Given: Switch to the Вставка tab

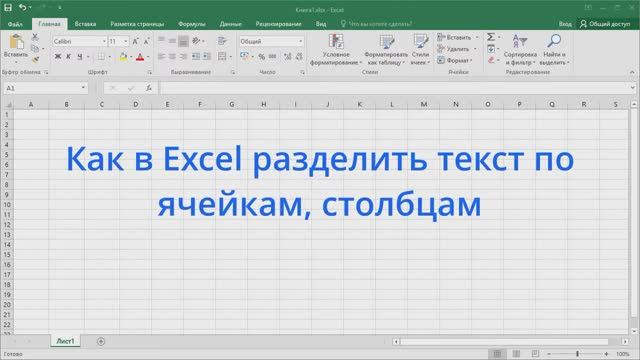Looking at the screenshot, I should [x=85, y=24].
